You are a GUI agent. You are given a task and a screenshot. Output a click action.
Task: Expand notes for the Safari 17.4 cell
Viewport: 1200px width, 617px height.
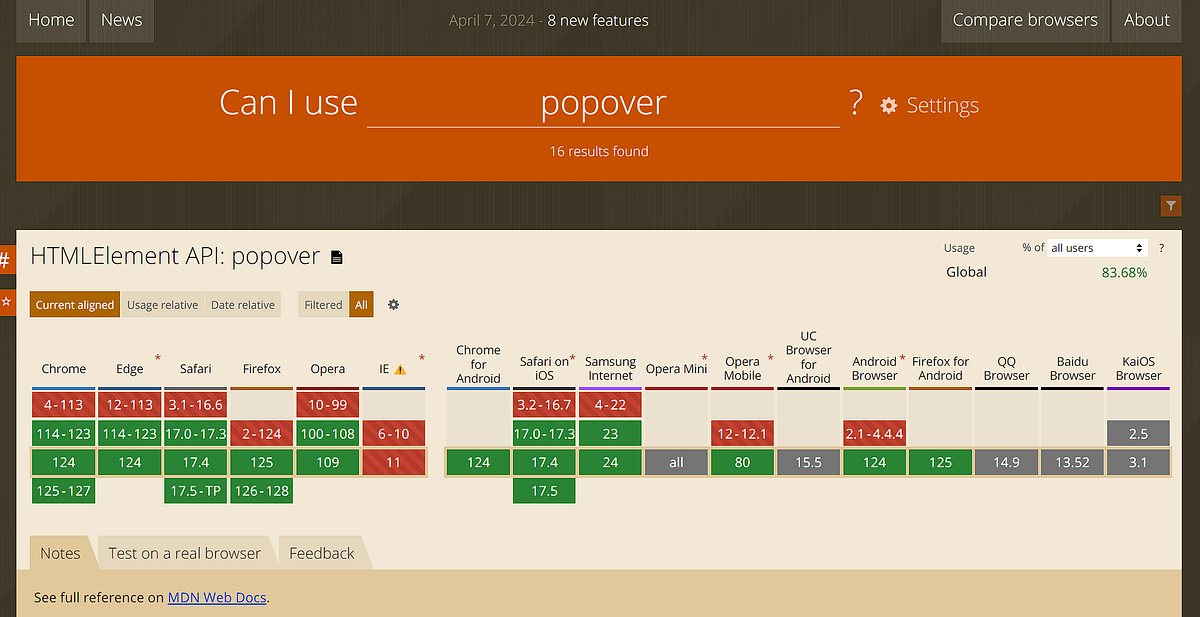click(195, 462)
